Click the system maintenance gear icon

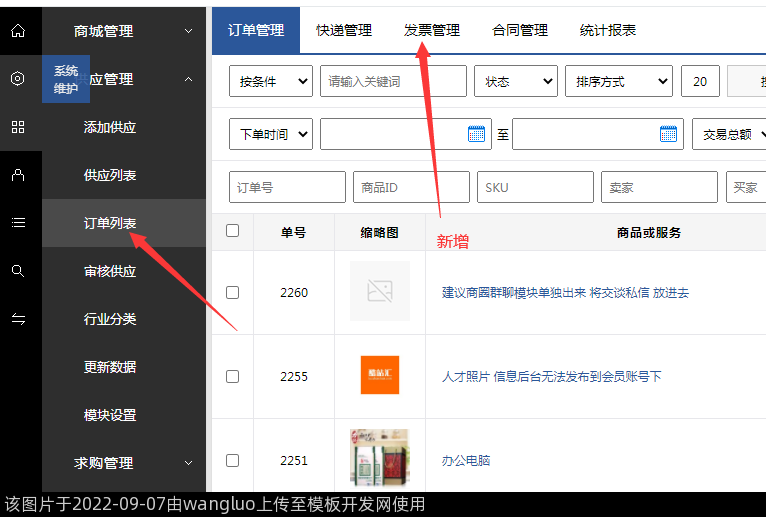click(18, 79)
